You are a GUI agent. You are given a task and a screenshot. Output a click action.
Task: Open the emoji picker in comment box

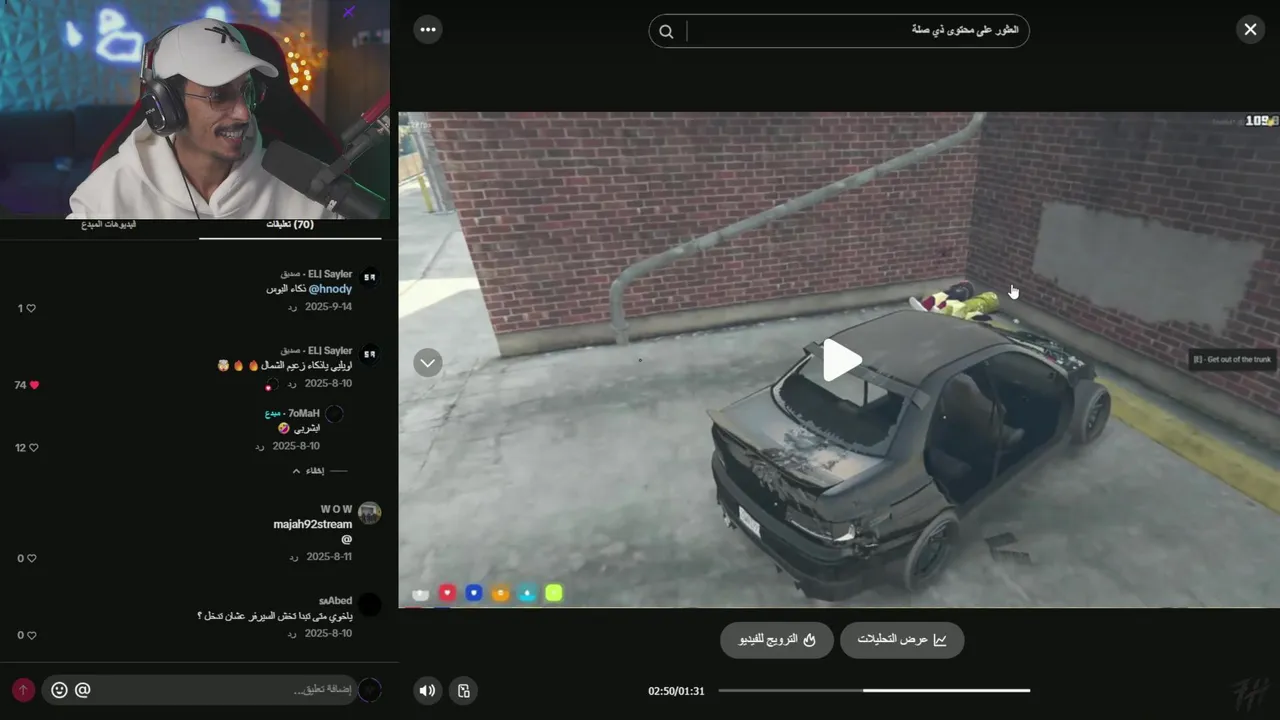pos(59,690)
